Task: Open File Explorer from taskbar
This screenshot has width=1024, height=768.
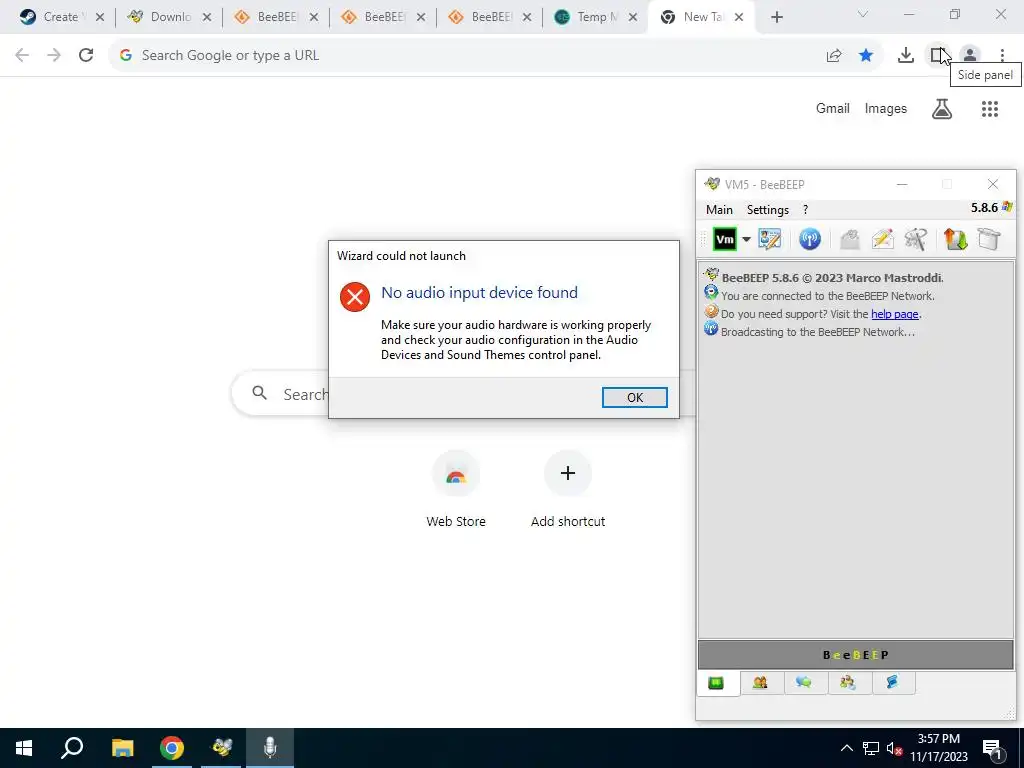Action: coord(121,748)
